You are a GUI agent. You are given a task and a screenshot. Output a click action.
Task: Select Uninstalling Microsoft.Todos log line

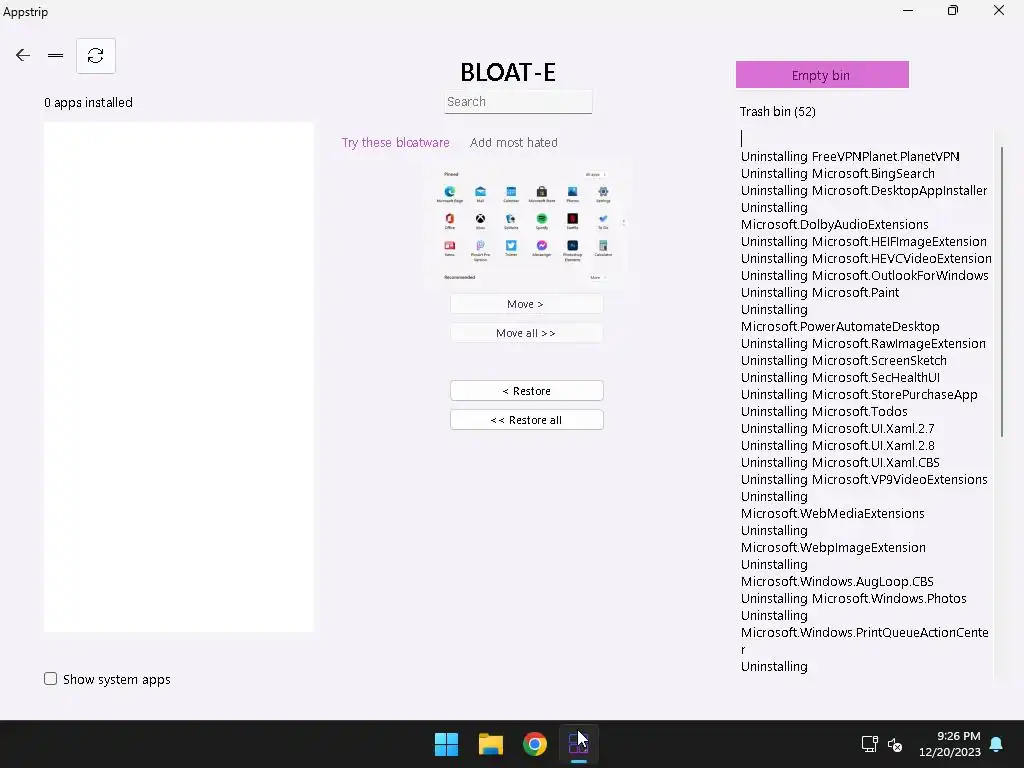(x=824, y=411)
